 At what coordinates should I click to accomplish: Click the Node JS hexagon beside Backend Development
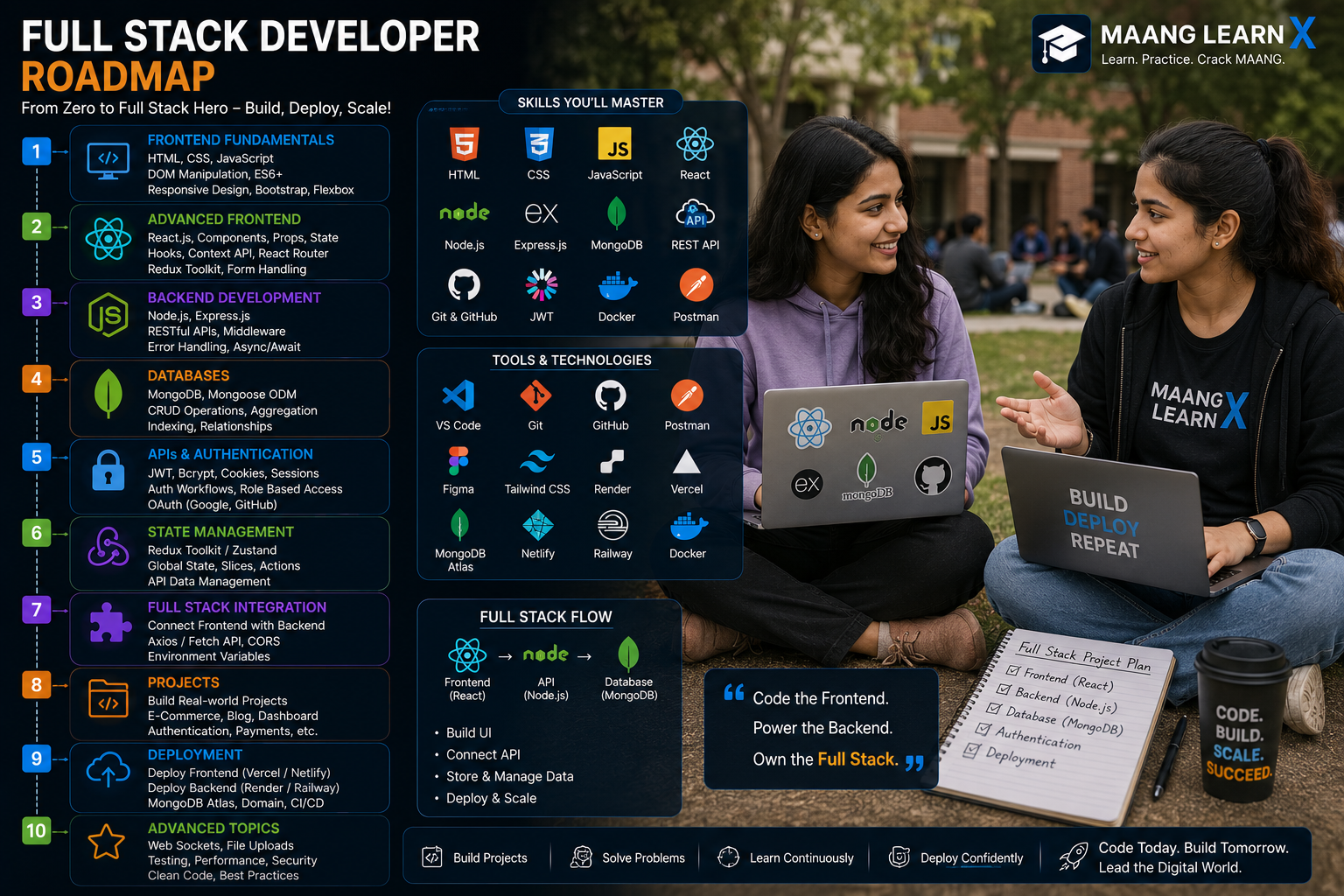(x=108, y=316)
